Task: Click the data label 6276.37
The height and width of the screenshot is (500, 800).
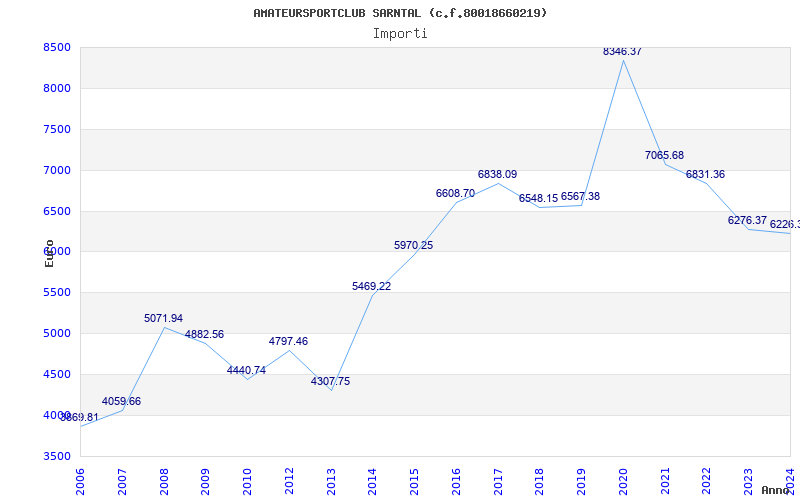Action: pyautogui.click(x=747, y=220)
